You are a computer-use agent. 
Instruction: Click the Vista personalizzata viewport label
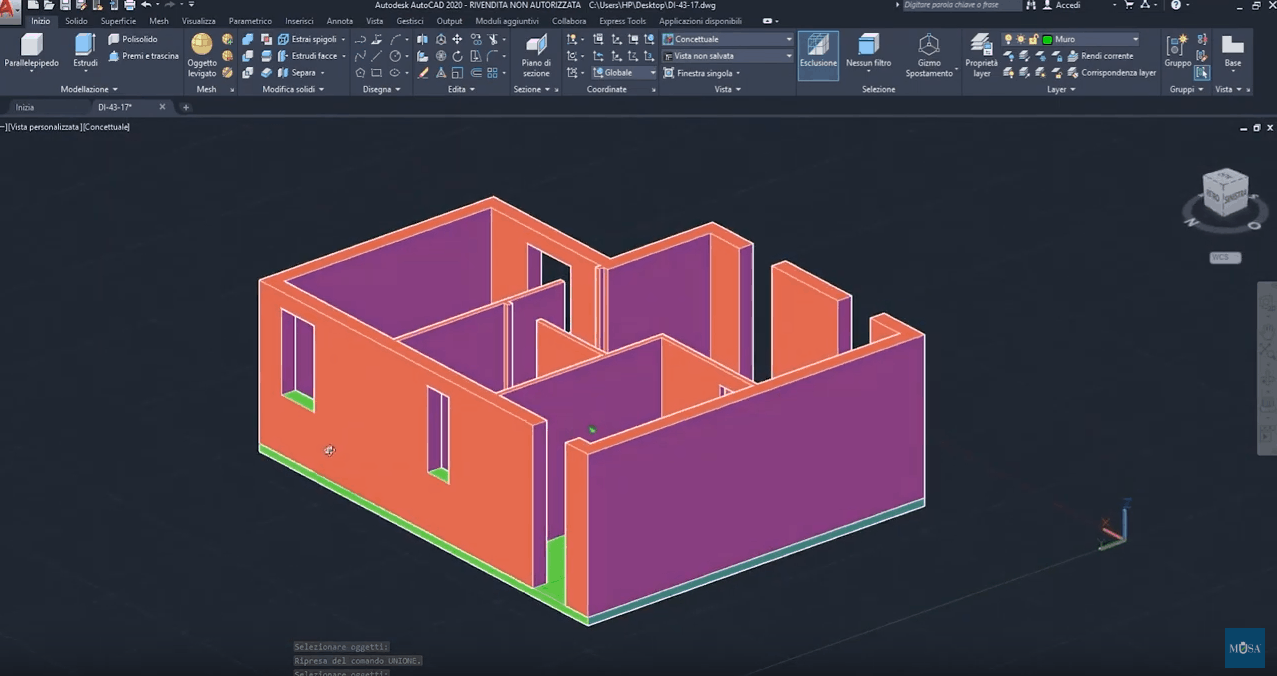pyautogui.click(x=46, y=127)
